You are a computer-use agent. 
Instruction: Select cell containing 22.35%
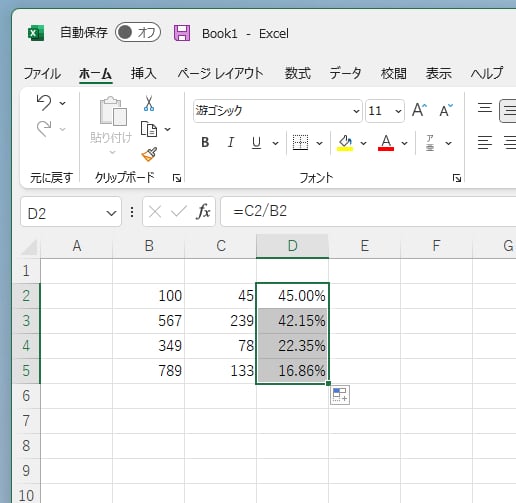292,346
